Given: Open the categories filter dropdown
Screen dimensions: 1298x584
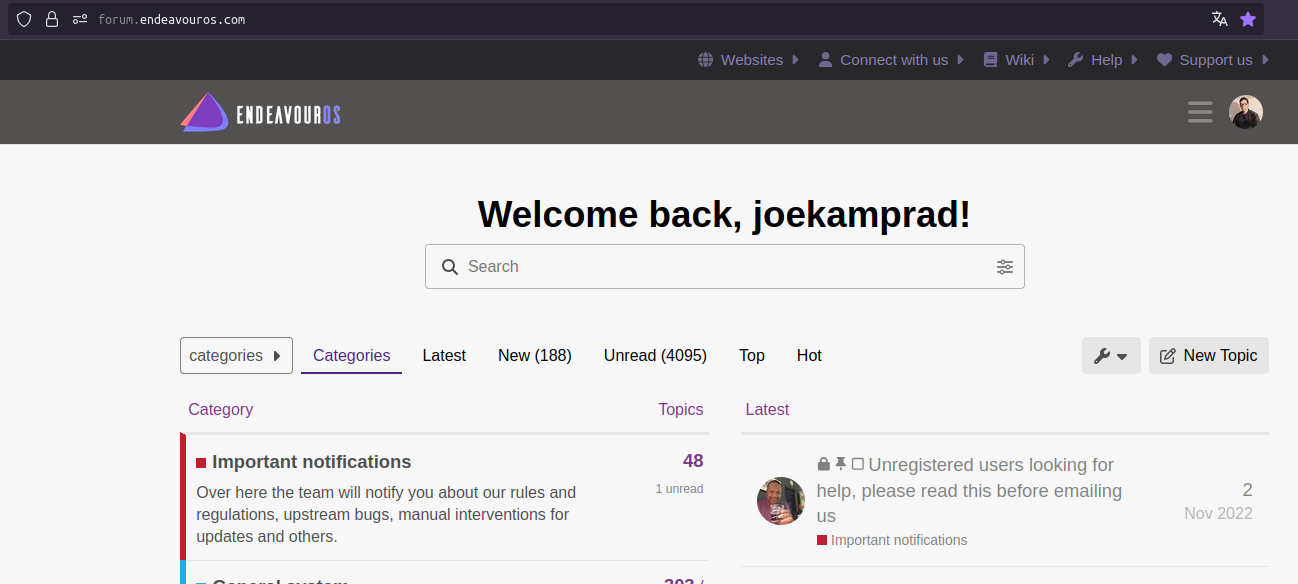Looking at the screenshot, I should 236,356.
